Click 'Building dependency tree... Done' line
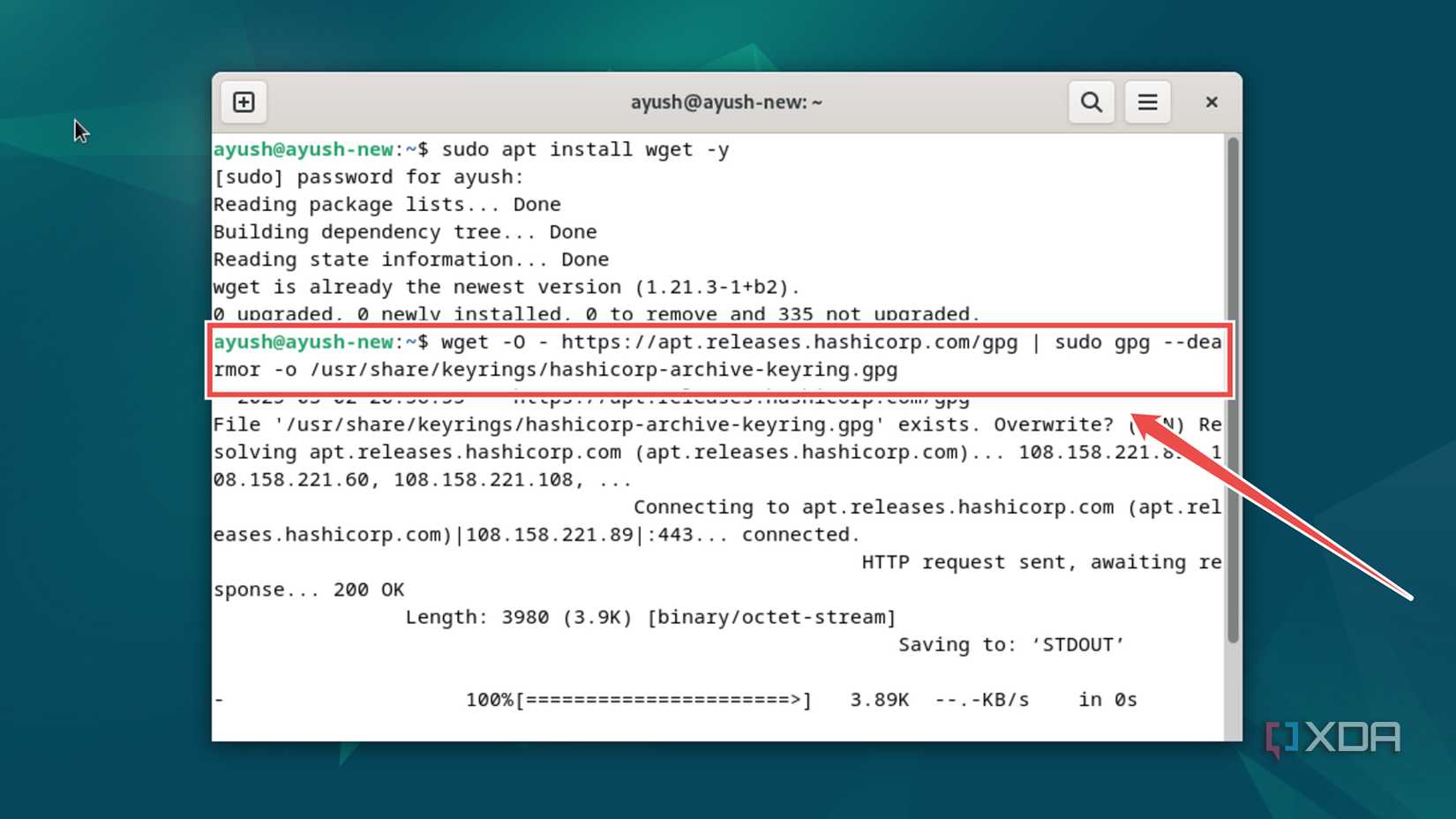Viewport: 1456px width, 819px height. point(405,231)
